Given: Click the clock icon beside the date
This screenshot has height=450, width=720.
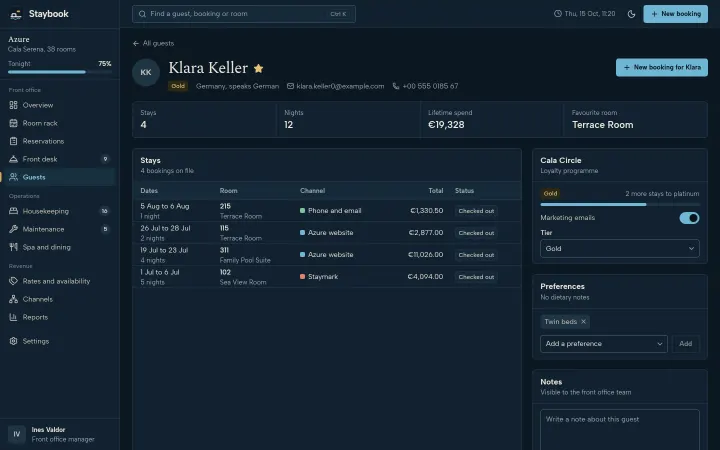Looking at the screenshot, I should 557,14.
